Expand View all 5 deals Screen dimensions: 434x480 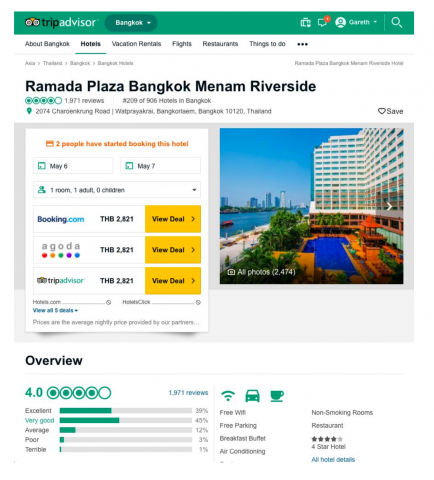point(55,310)
